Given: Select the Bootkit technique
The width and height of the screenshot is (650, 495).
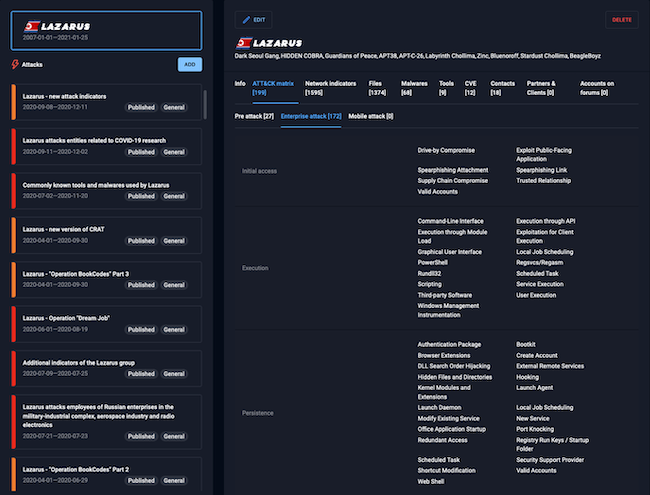Looking at the screenshot, I should pyautogui.click(x=526, y=345).
